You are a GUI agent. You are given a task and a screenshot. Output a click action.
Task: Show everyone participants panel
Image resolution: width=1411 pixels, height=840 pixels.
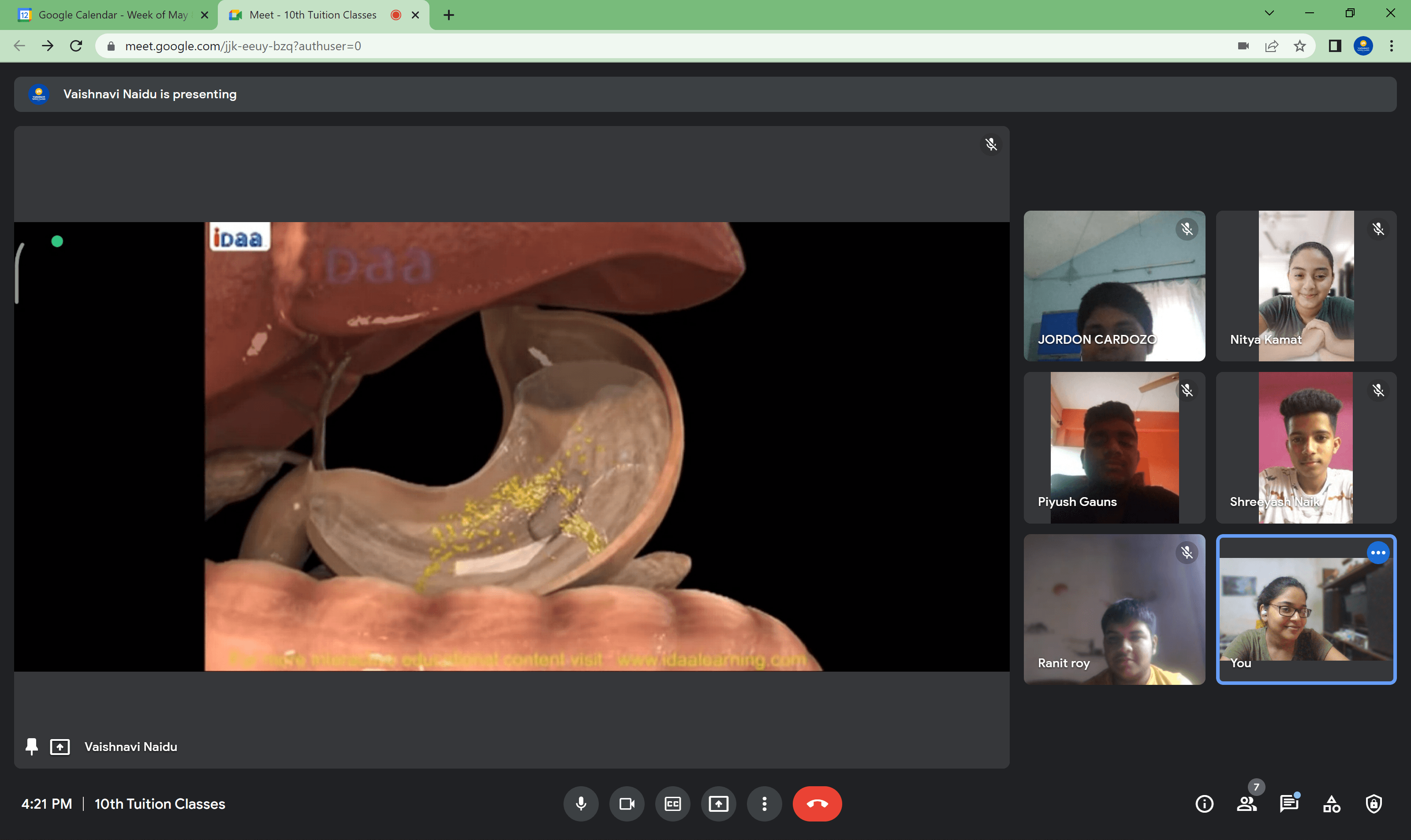click(x=1246, y=804)
